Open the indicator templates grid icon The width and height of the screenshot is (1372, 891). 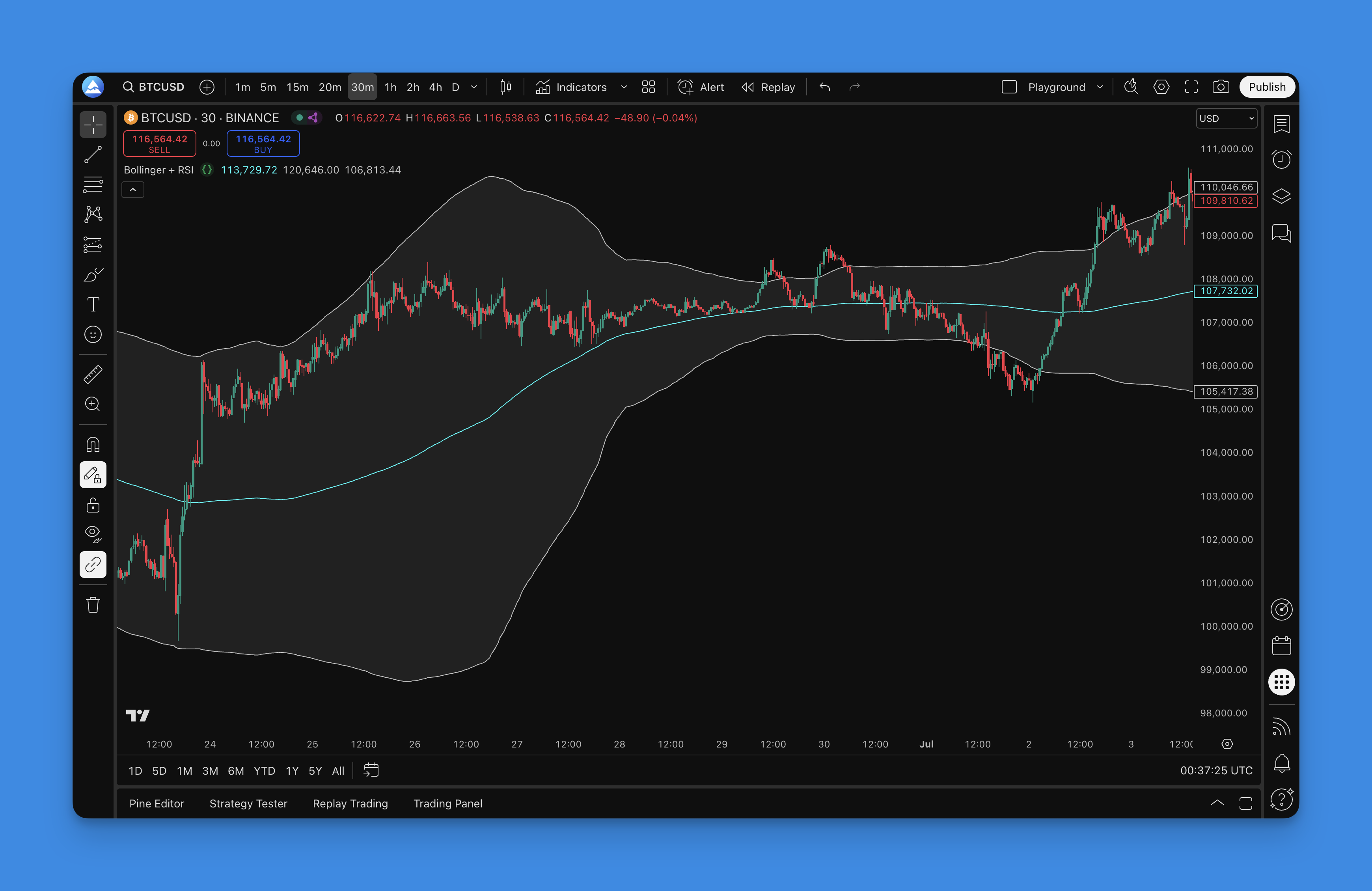[649, 87]
